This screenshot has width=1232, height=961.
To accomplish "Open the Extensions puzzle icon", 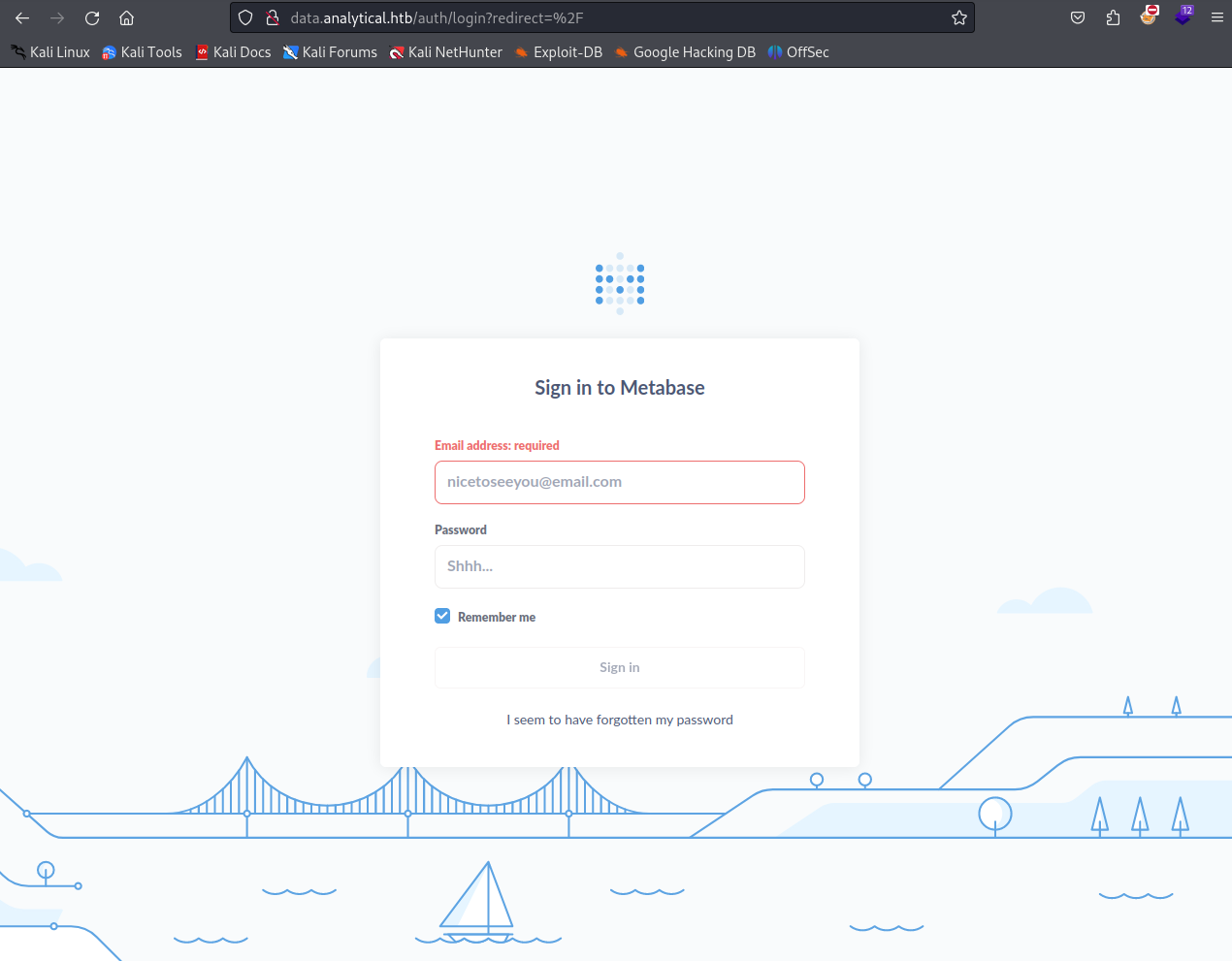I will click(1113, 17).
